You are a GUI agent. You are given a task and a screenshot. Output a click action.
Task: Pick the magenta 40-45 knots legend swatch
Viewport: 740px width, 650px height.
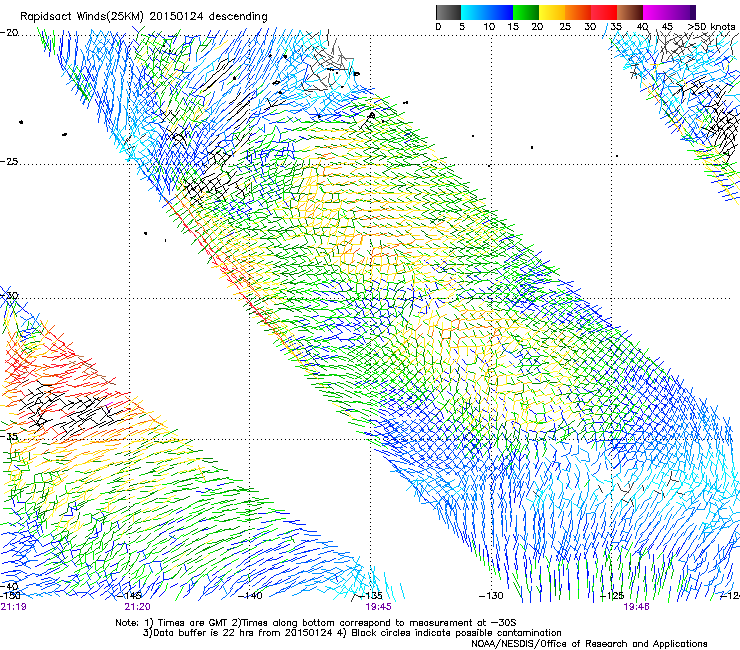[x=656, y=13]
